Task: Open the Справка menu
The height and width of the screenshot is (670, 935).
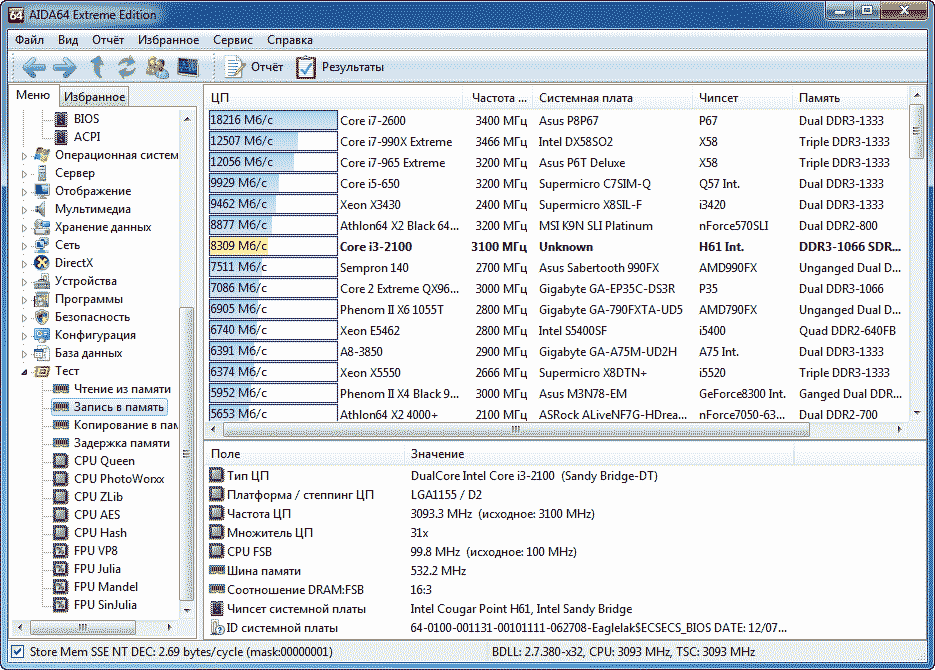Action: (x=290, y=40)
